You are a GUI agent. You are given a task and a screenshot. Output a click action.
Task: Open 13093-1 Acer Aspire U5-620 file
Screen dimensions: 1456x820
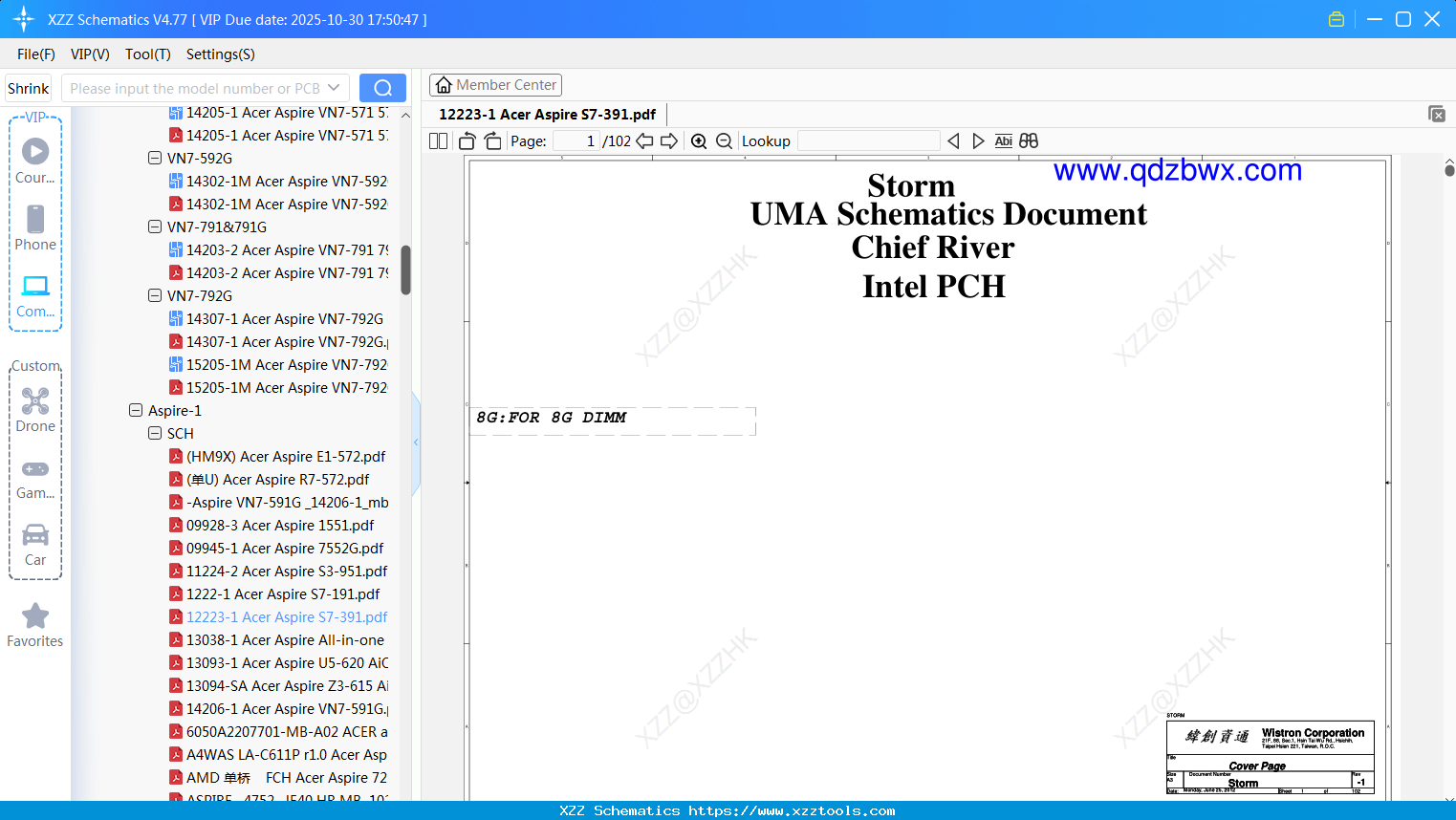(x=277, y=662)
